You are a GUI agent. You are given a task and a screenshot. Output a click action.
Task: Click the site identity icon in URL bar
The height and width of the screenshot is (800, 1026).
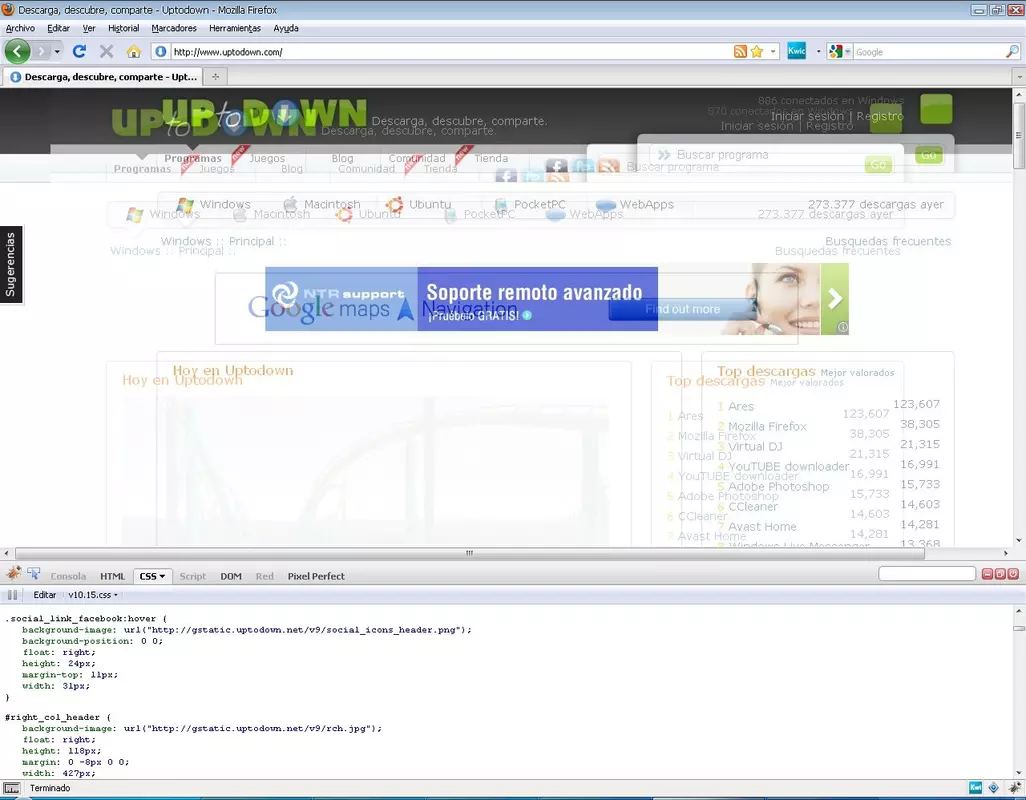click(161, 52)
